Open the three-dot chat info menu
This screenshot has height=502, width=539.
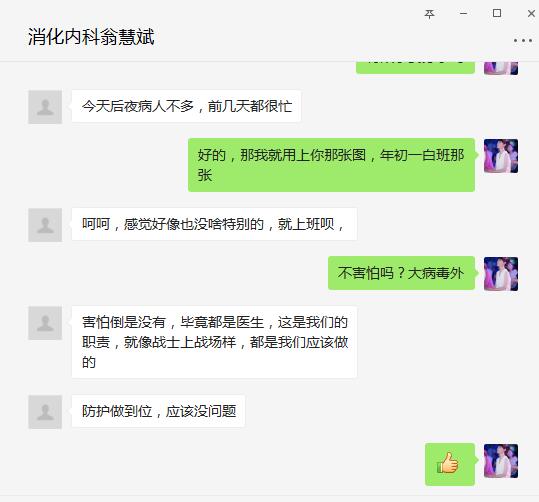pos(523,41)
